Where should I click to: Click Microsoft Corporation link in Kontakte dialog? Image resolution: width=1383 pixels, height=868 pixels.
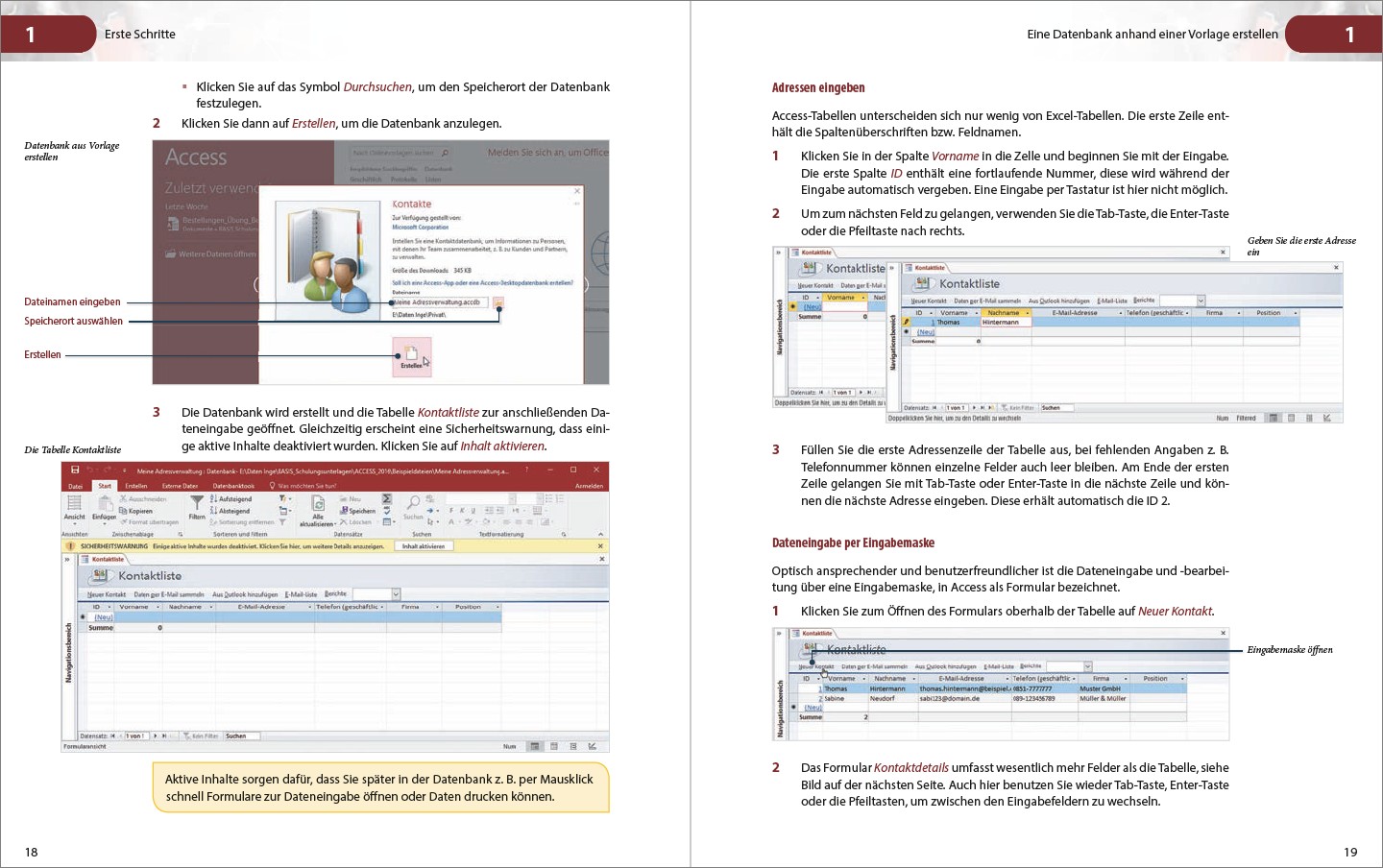419,228
